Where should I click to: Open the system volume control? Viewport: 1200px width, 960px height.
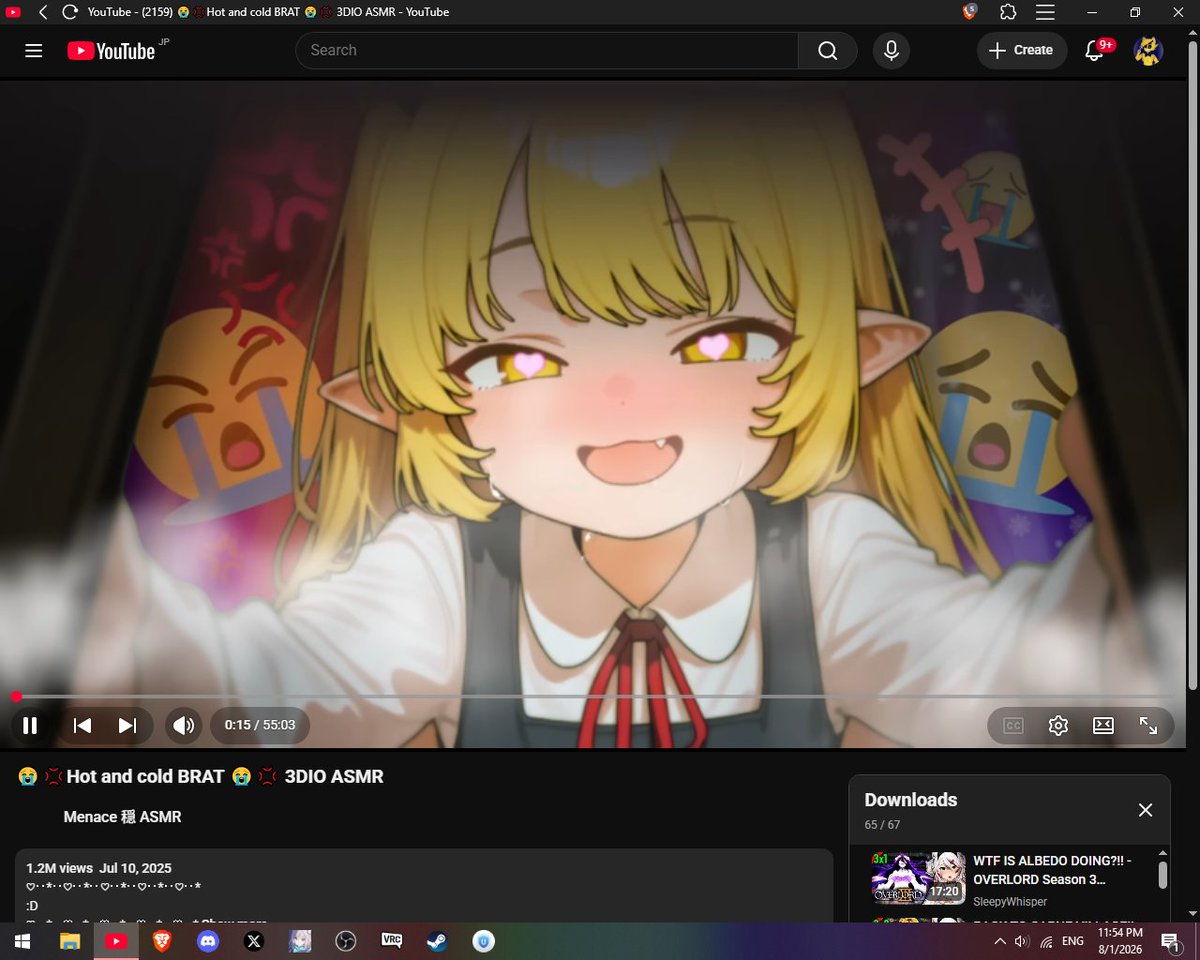click(1022, 941)
